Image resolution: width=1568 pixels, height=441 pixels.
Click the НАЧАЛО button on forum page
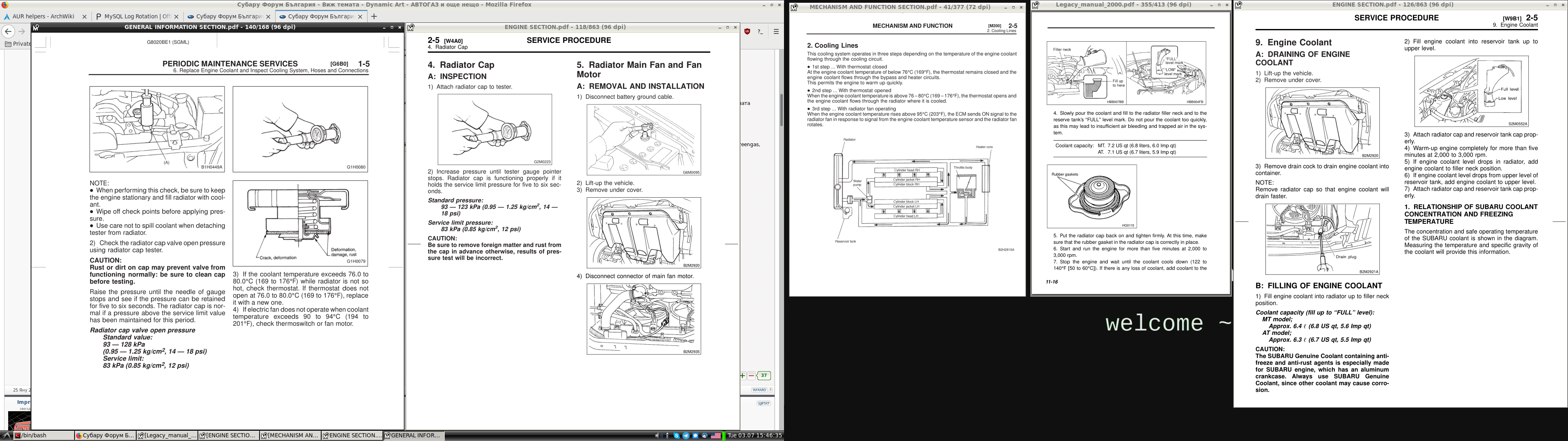[759, 390]
